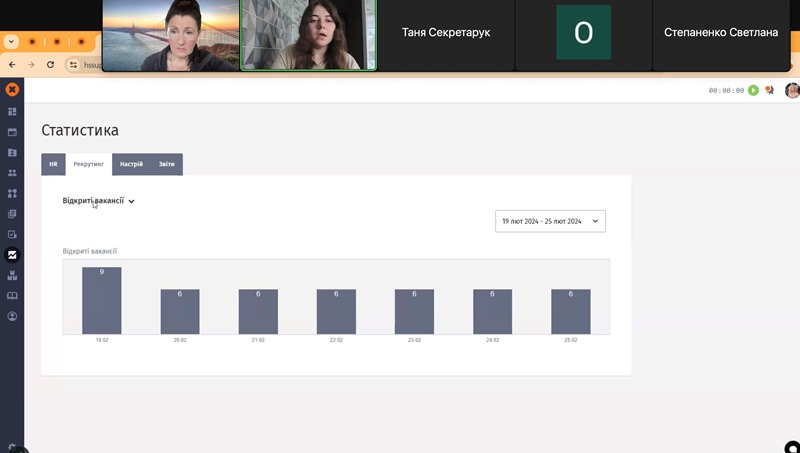Switch to the second pinned browser tab
800x453 pixels.
pyautogui.click(x=57, y=41)
